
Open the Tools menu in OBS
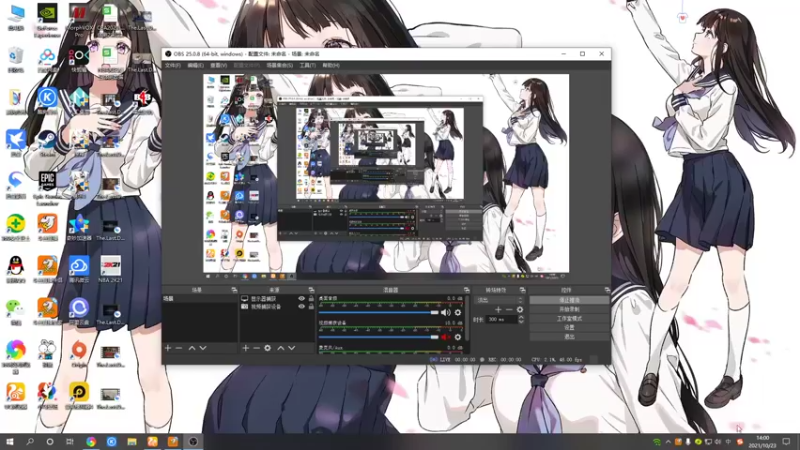click(x=308, y=65)
